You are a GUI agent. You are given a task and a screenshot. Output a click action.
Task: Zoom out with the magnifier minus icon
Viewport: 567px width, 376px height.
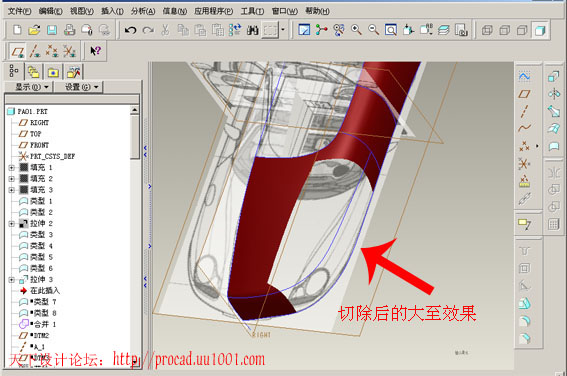tap(374, 30)
